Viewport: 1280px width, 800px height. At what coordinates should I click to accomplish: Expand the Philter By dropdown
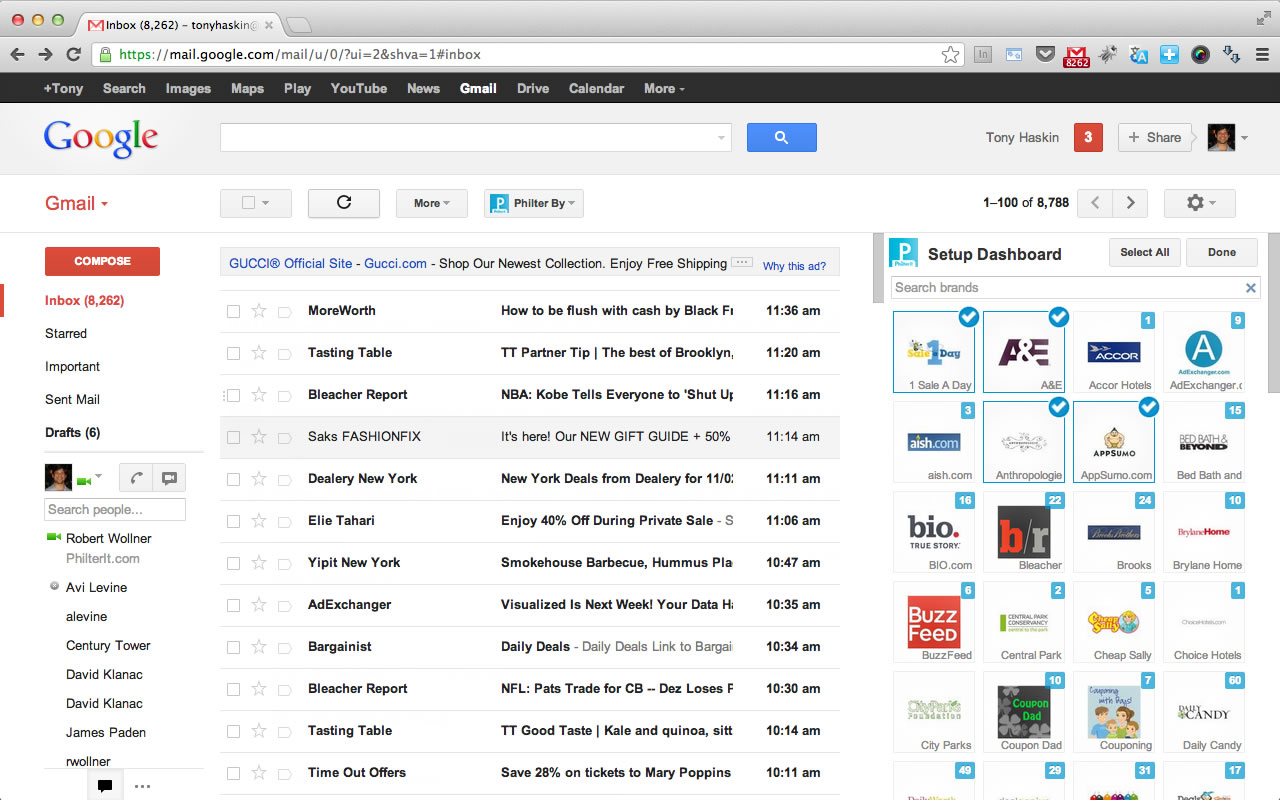pos(533,203)
